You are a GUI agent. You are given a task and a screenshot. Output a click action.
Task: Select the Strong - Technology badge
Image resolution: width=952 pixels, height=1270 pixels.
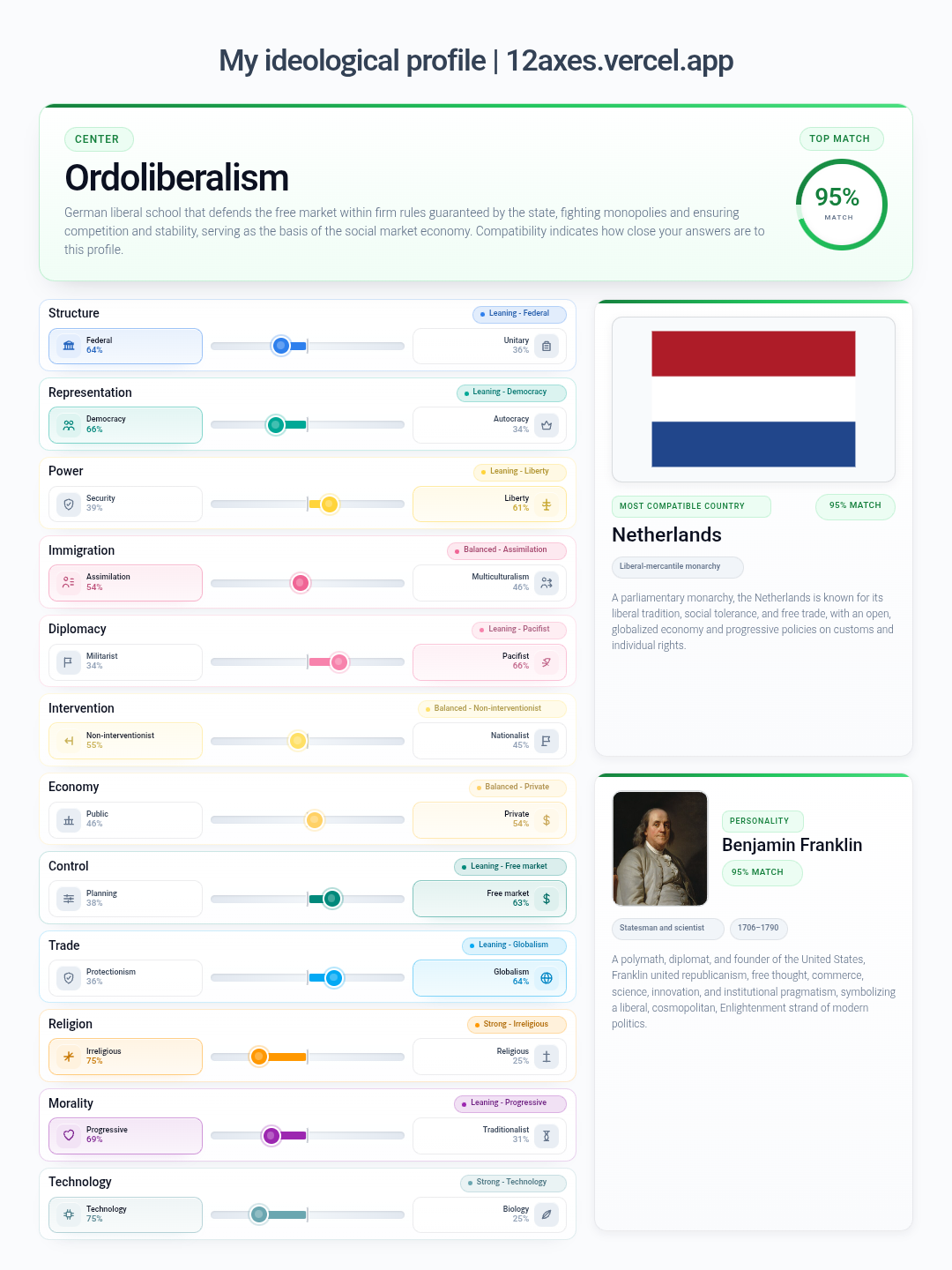click(x=513, y=1183)
